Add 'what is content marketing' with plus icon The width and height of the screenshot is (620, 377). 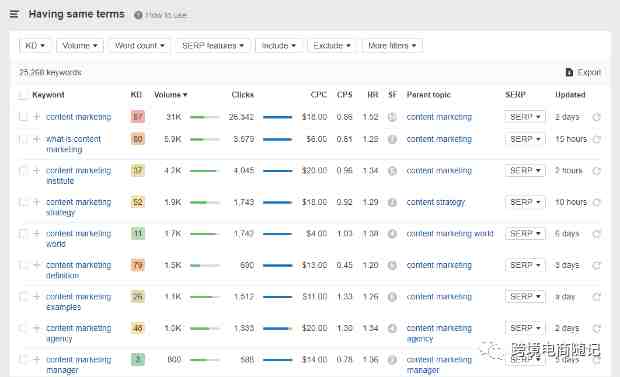pyautogui.click(x=36, y=139)
